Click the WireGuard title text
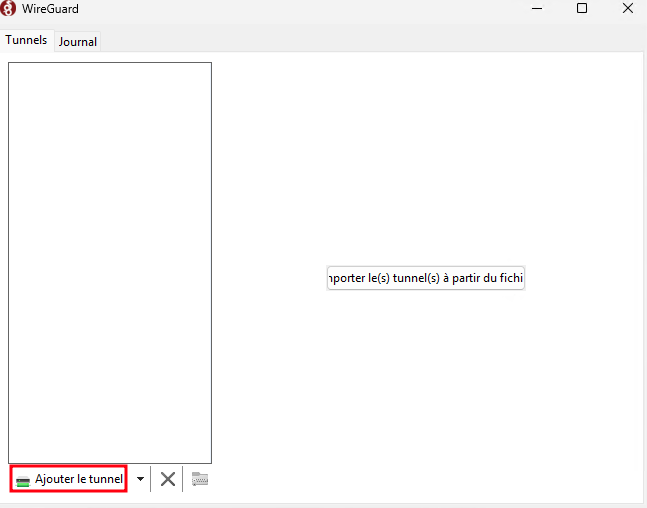This screenshot has height=508, width=647. (50, 9)
